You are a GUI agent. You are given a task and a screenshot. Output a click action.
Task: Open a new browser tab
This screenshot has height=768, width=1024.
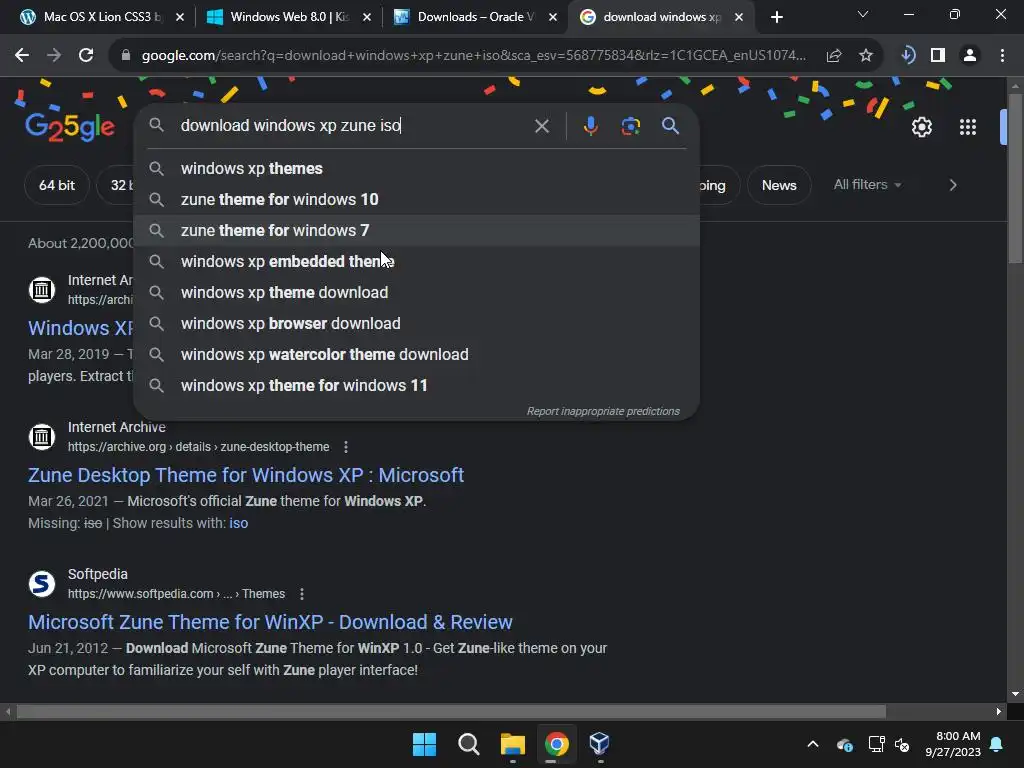776,18
